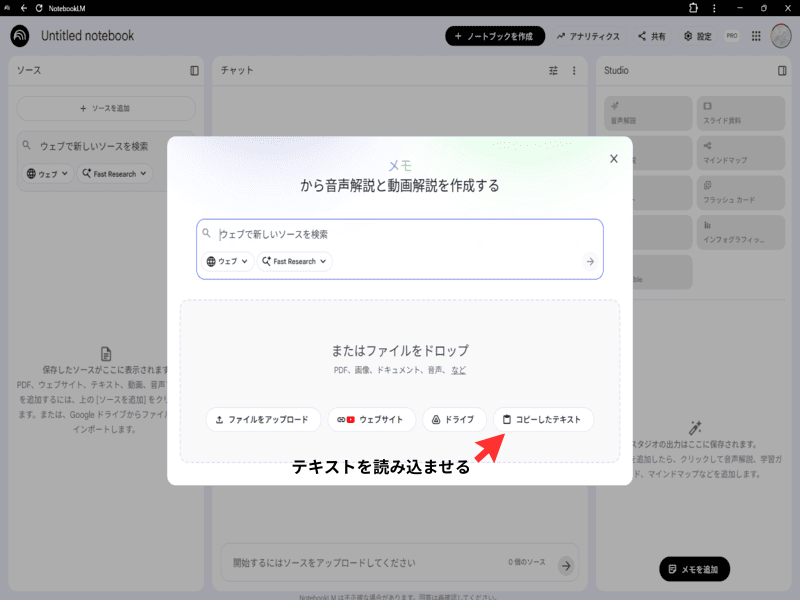The height and width of the screenshot is (600, 800).
Task: Send chat message with arrow button
Action: (566, 565)
